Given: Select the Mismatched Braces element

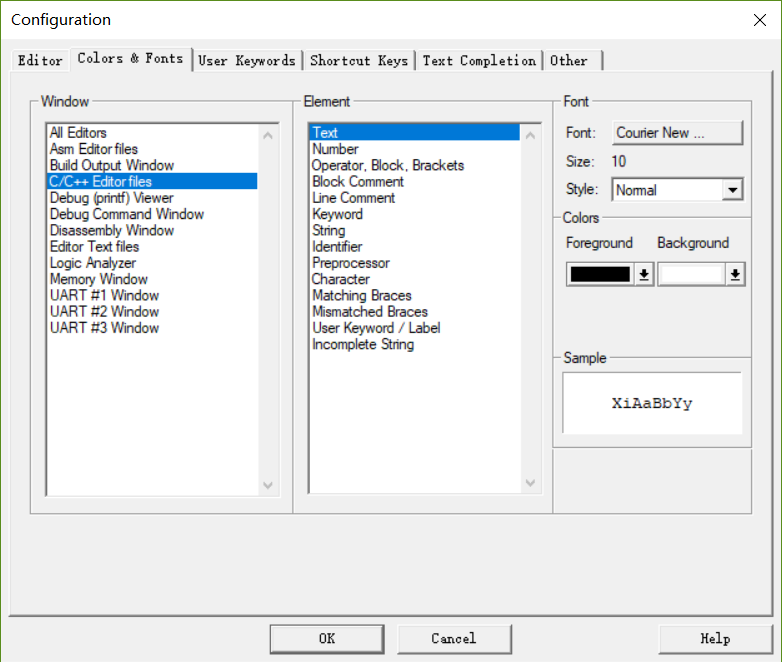Looking at the screenshot, I should [415, 312].
